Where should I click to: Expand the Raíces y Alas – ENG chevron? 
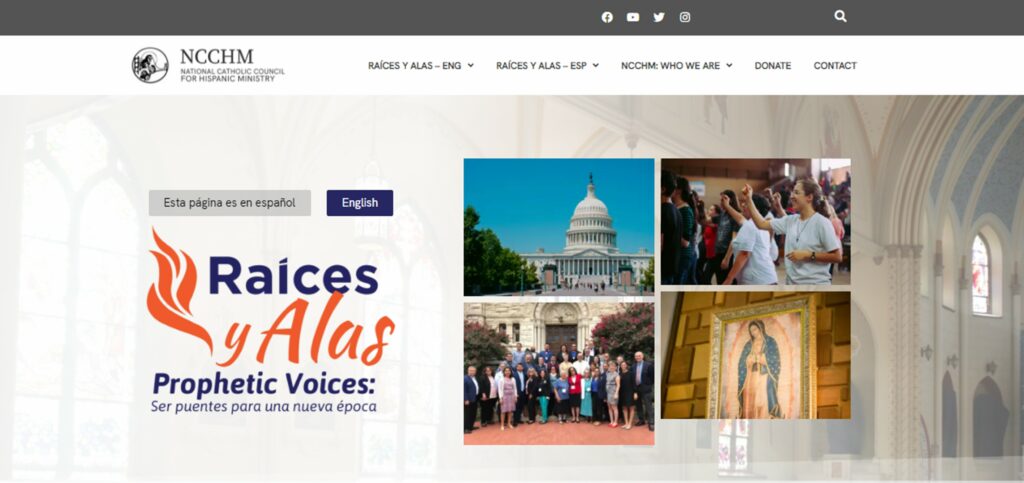coord(471,65)
